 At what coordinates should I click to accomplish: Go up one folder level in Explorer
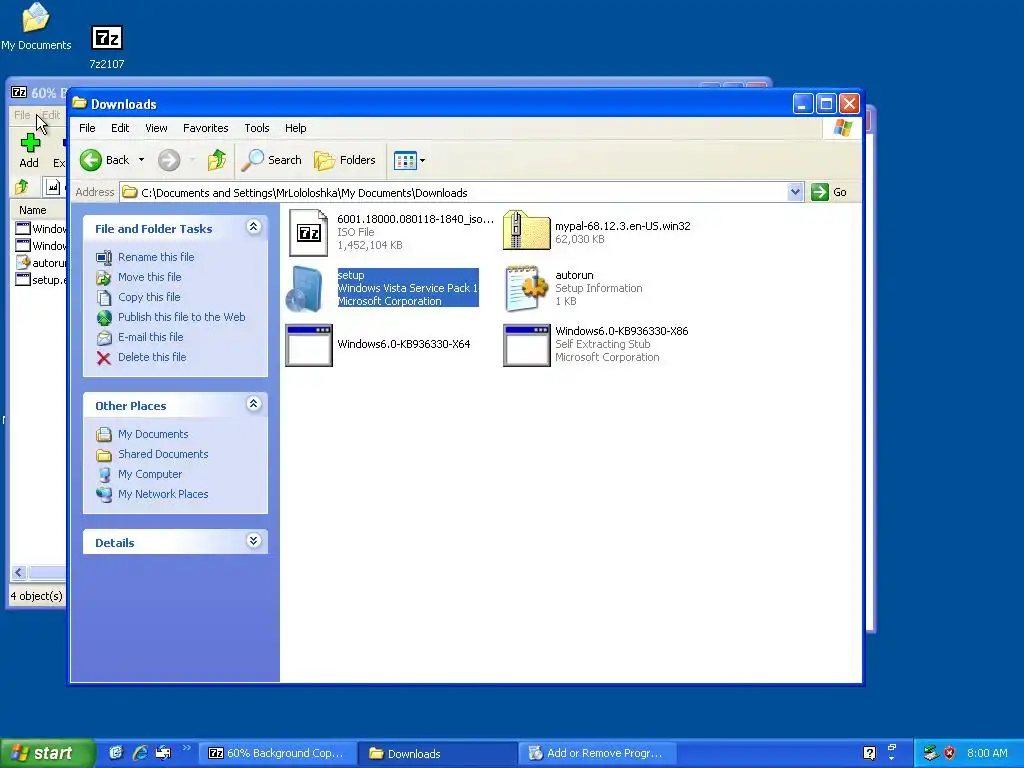tap(217, 160)
